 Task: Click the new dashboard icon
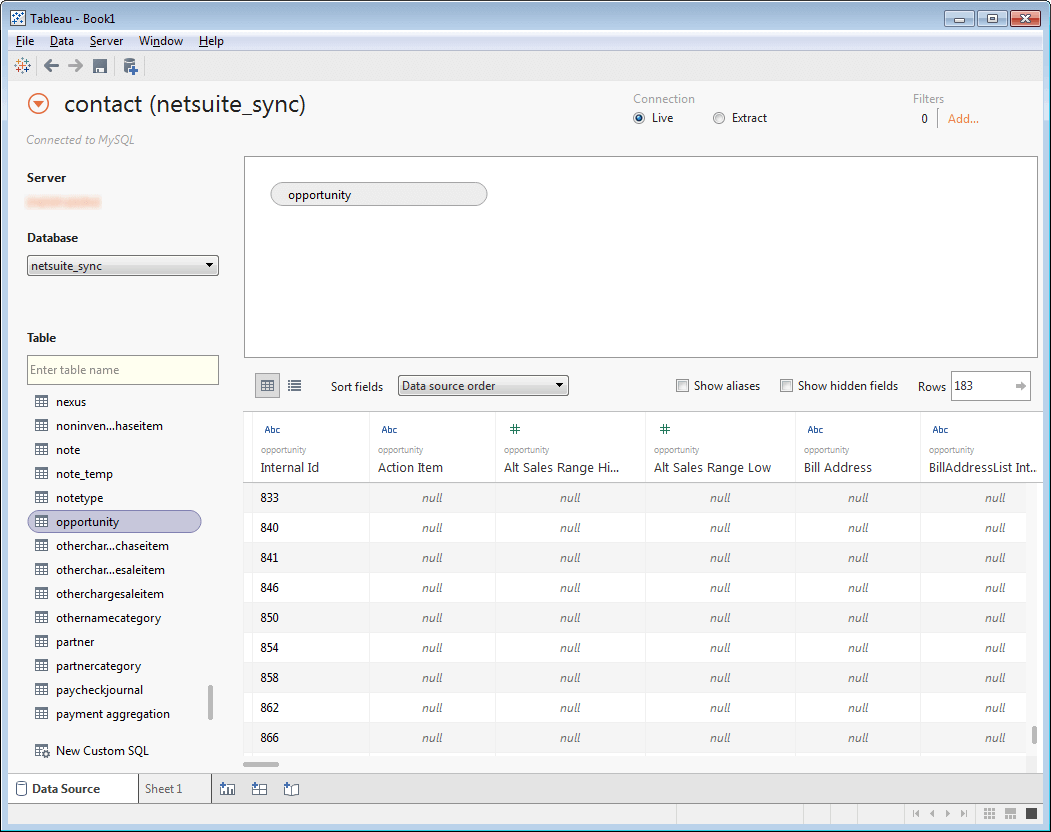point(259,789)
